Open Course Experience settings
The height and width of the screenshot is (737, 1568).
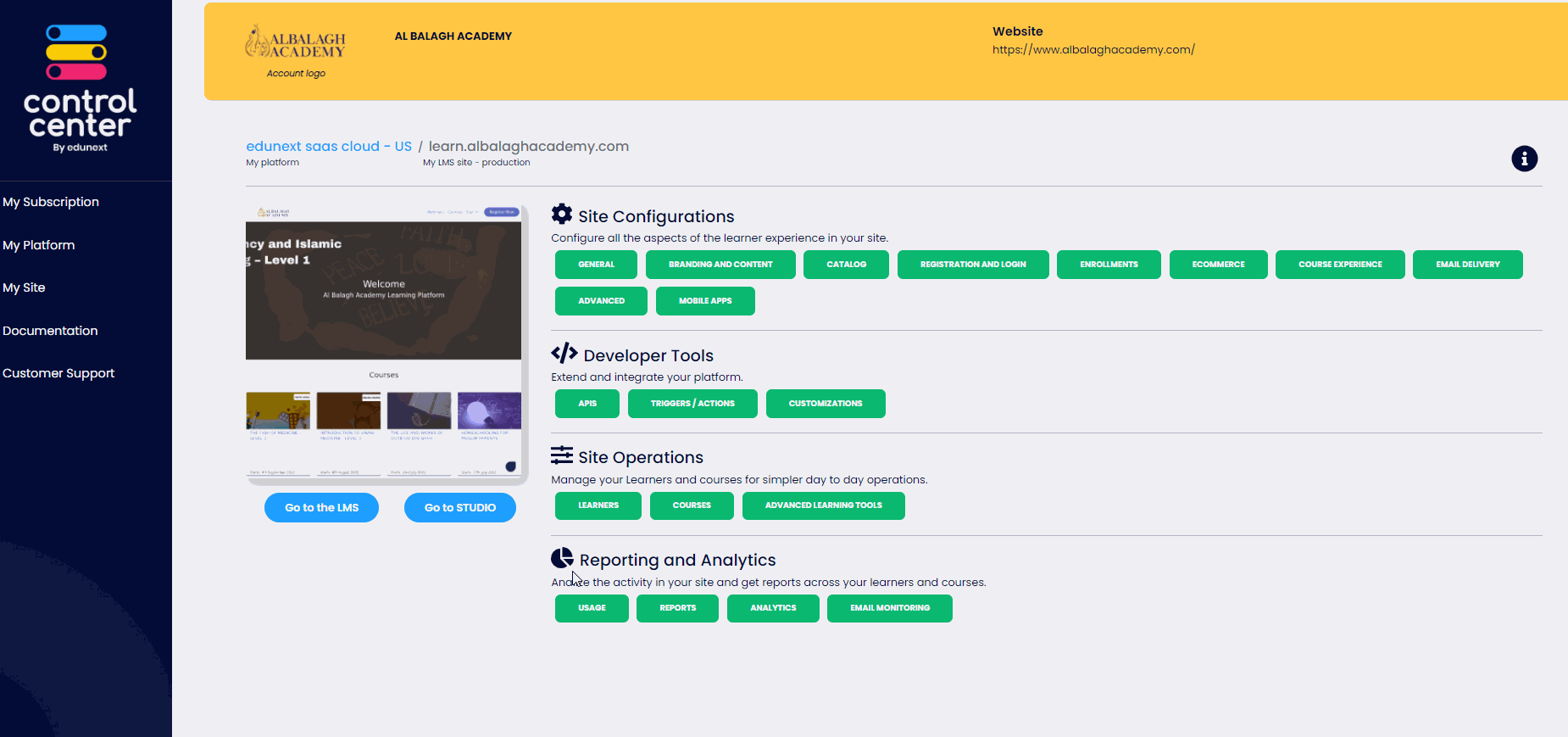coord(1340,265)
